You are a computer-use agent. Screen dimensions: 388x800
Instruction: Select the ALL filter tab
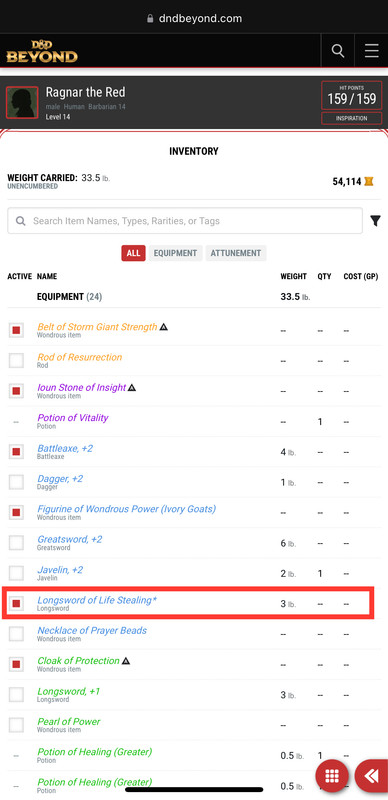coord(133,253)
